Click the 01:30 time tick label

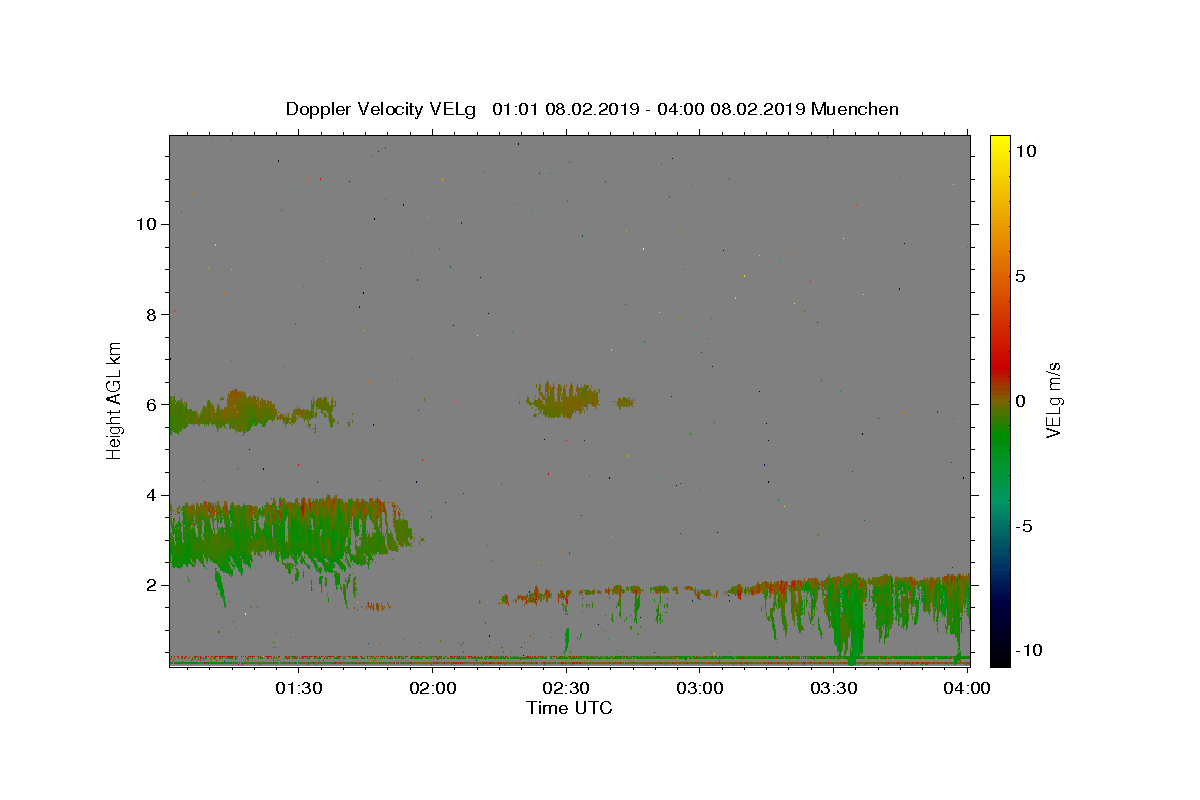(x=298, y=688)
